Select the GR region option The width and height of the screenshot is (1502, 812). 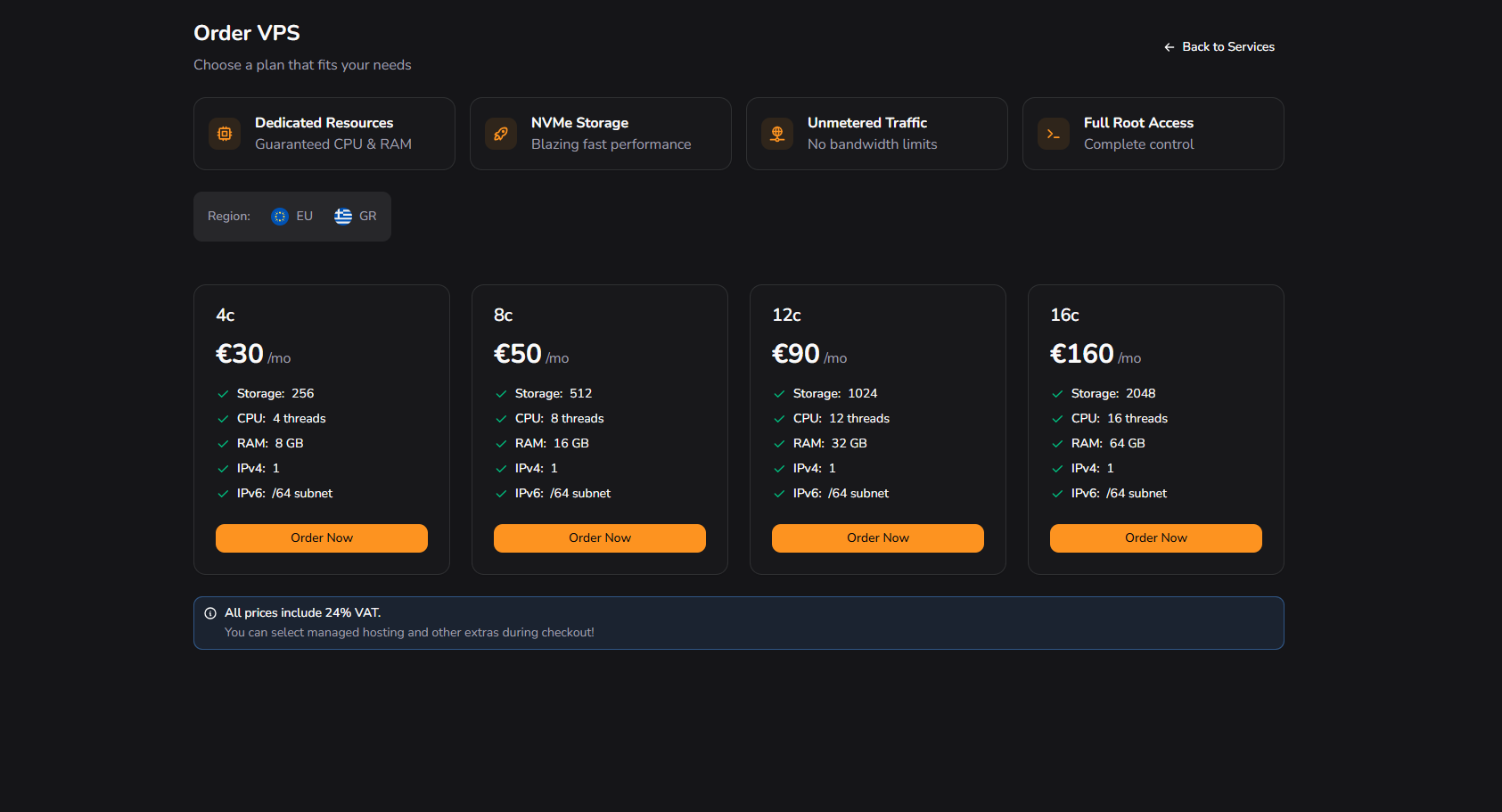pos(356,217)
